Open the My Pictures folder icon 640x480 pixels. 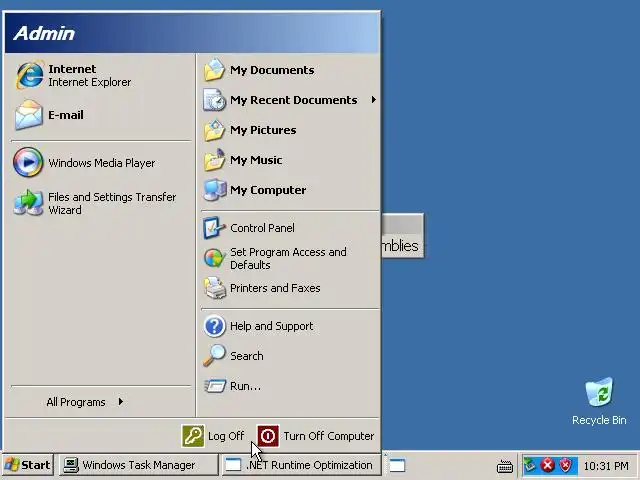(214, 130)
